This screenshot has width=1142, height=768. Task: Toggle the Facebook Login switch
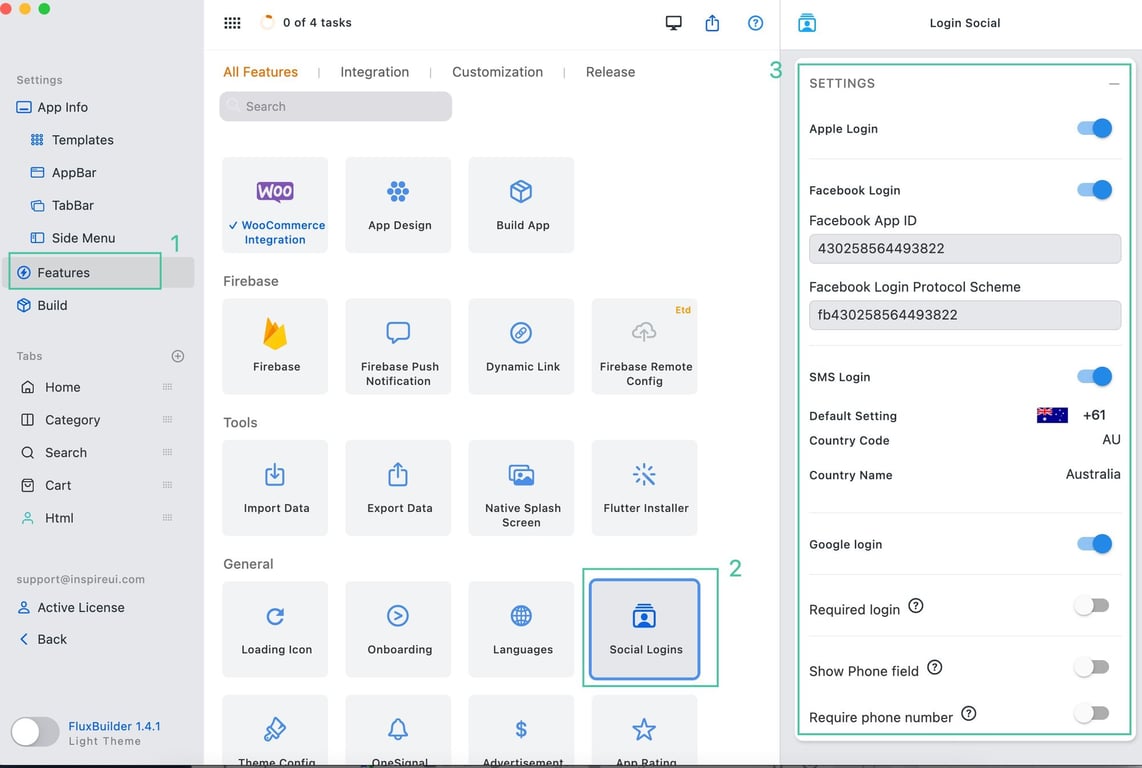pos(1095,189)
